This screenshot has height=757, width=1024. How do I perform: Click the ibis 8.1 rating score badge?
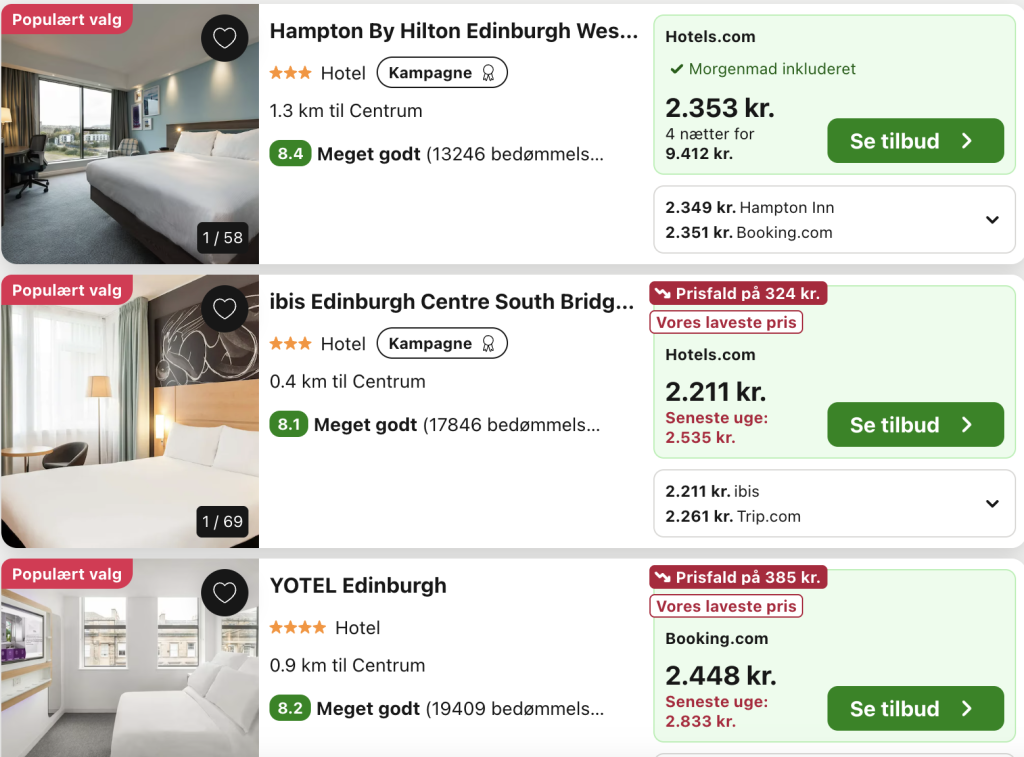click(x=289, y=425)
